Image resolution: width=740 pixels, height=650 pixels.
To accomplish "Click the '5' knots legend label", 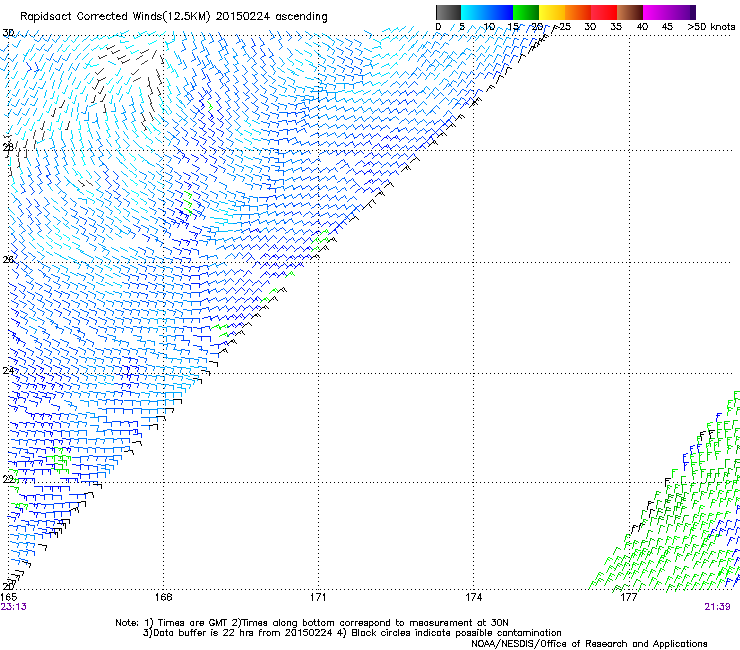I will [x=462, y=27].
